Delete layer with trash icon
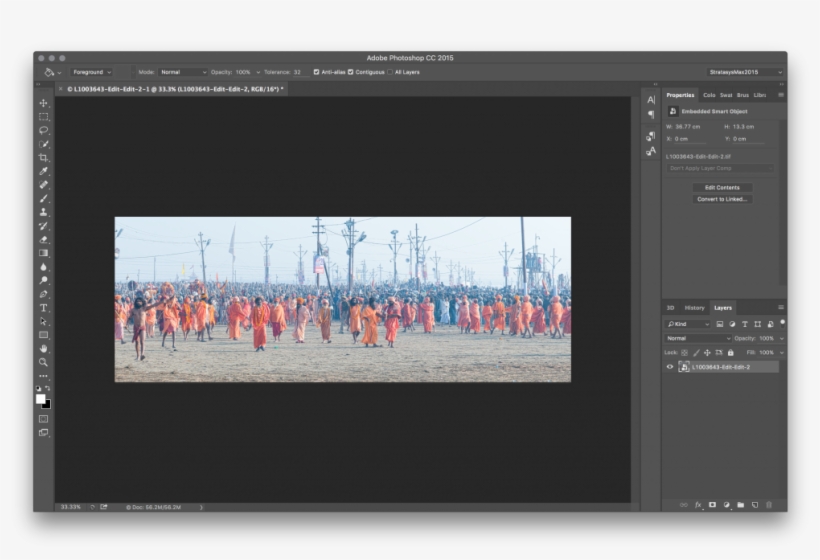Image resolution: width=820 pixels, height=560 pixels. pos(769,505)
